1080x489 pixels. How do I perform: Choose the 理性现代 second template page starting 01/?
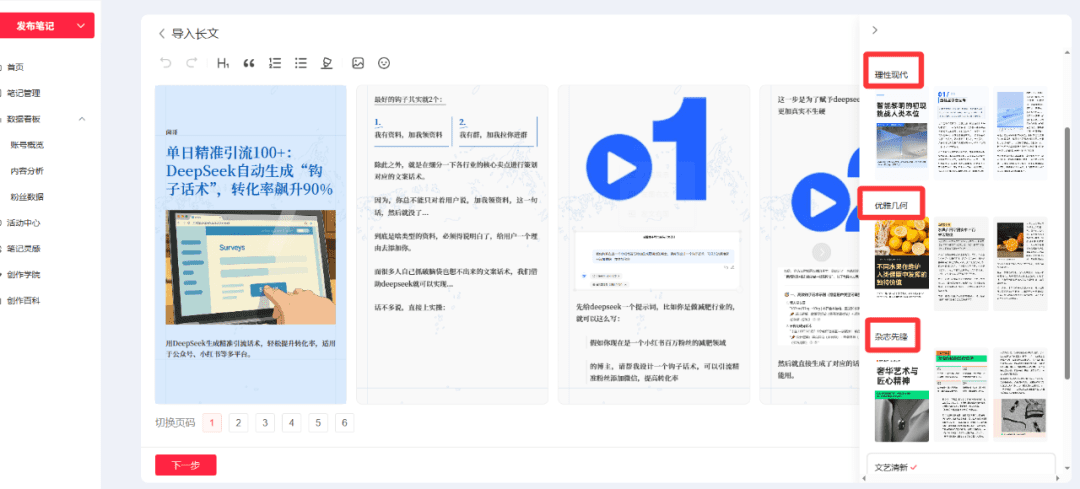961,132
